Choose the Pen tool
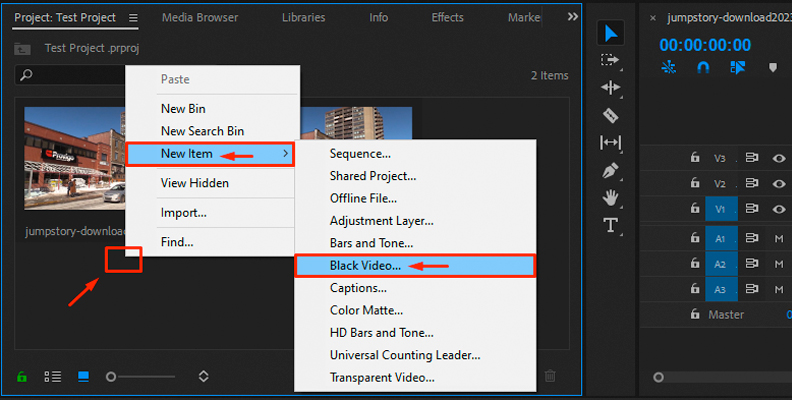The width and height of the screenshot is (792, 400). pos(611,171)
